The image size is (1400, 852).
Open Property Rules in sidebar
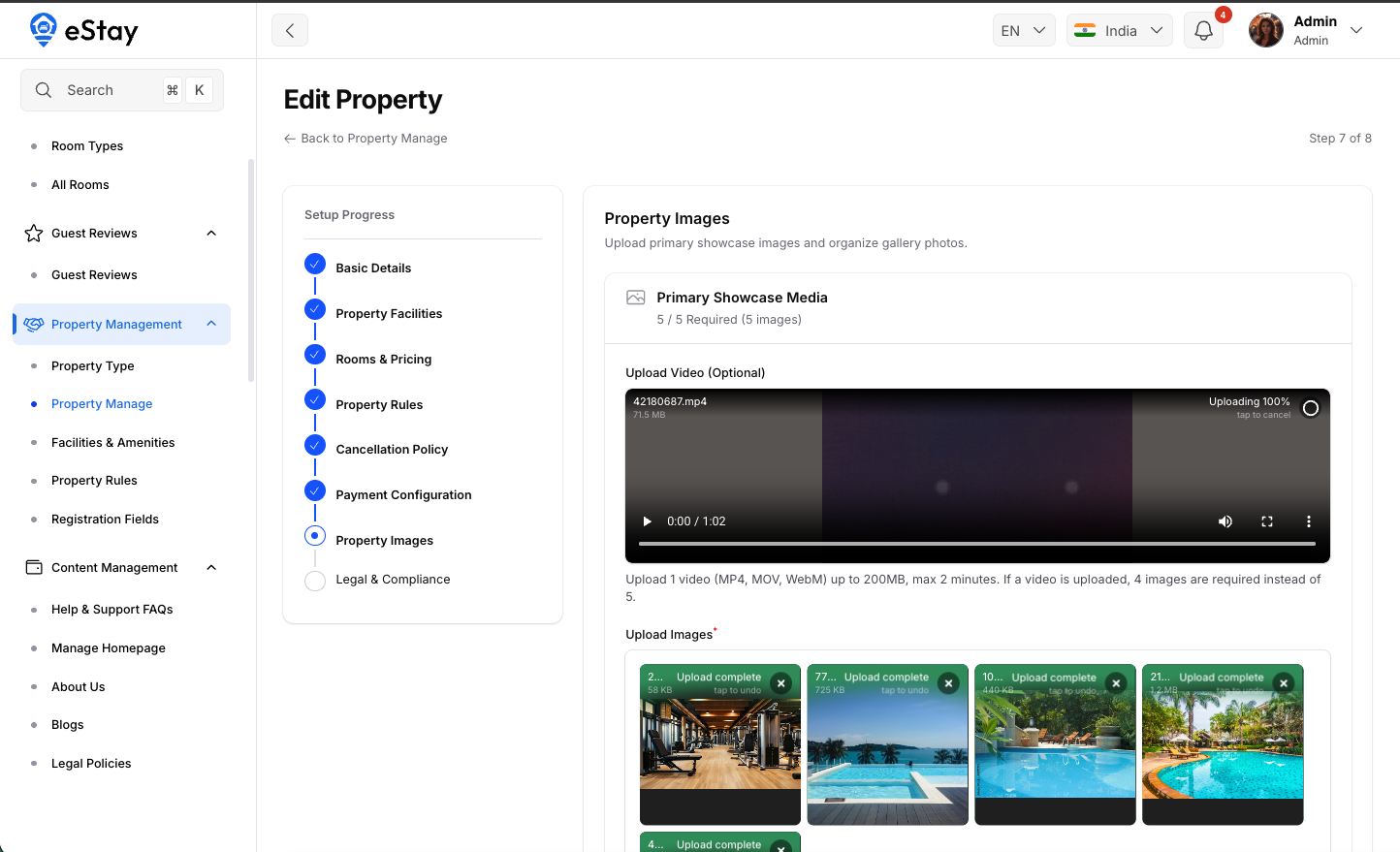click(x=94, y=481)
